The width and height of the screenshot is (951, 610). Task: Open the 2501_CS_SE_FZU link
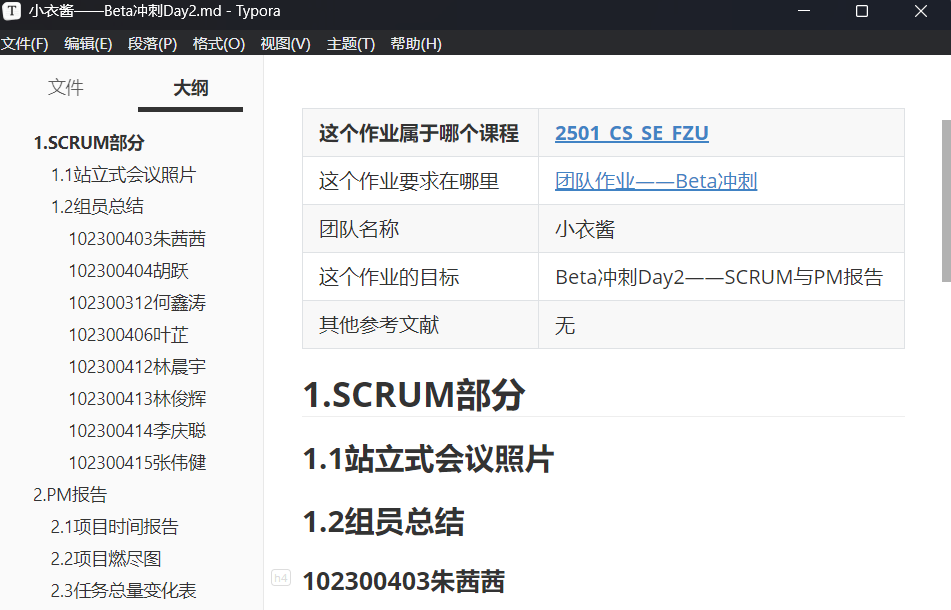click(631, 133)
